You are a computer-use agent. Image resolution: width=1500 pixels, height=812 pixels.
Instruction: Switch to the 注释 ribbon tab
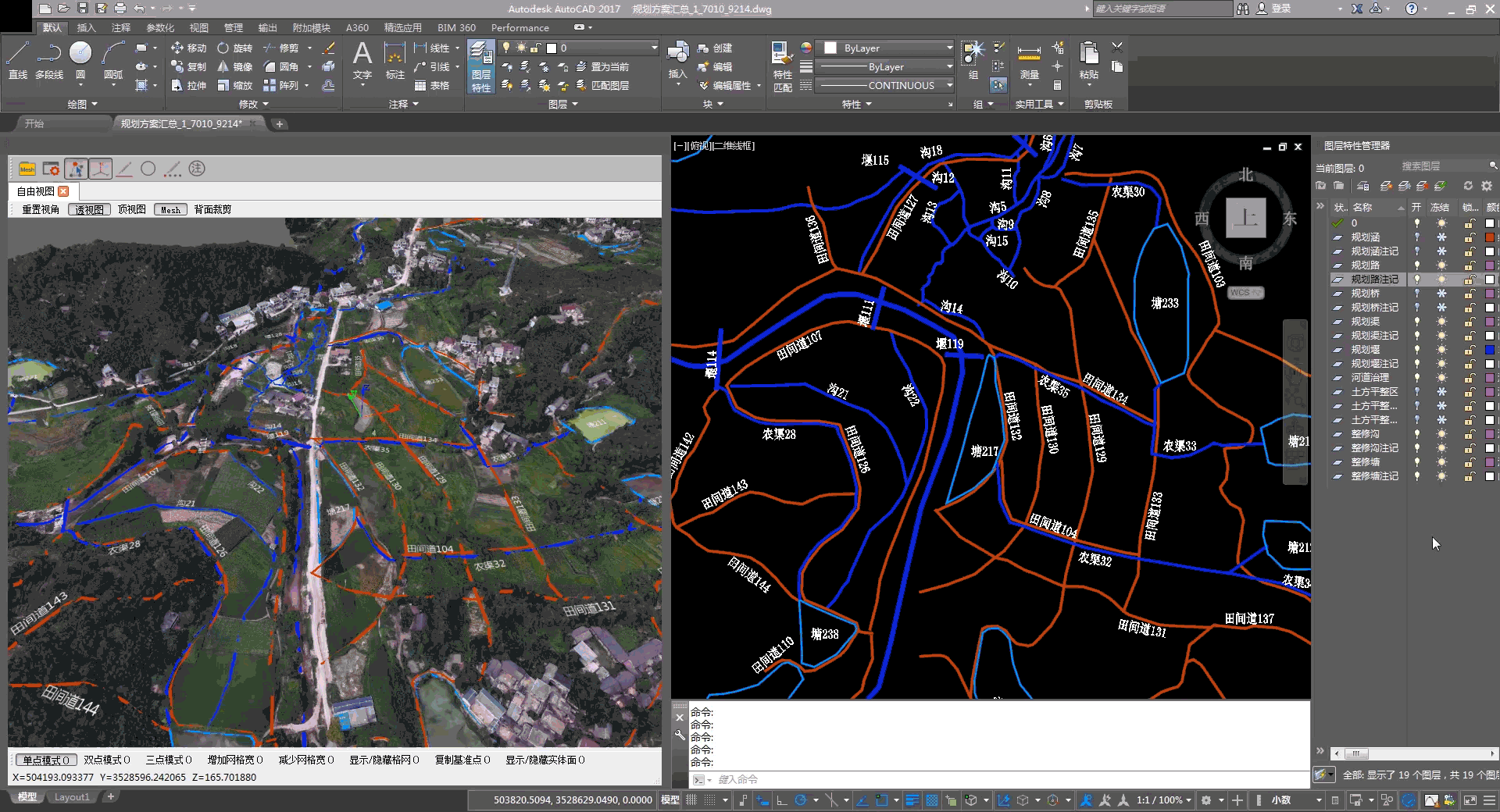(121, 27)
